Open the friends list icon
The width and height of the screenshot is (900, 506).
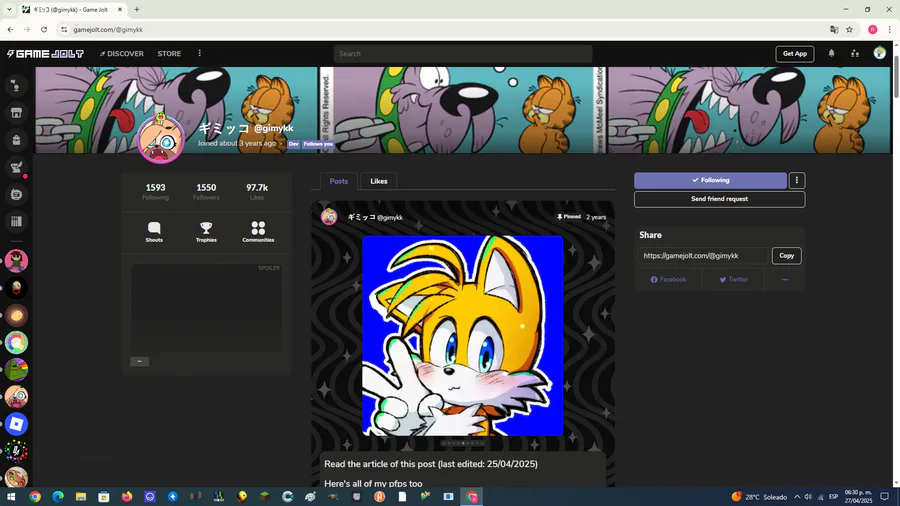point(855,53)
